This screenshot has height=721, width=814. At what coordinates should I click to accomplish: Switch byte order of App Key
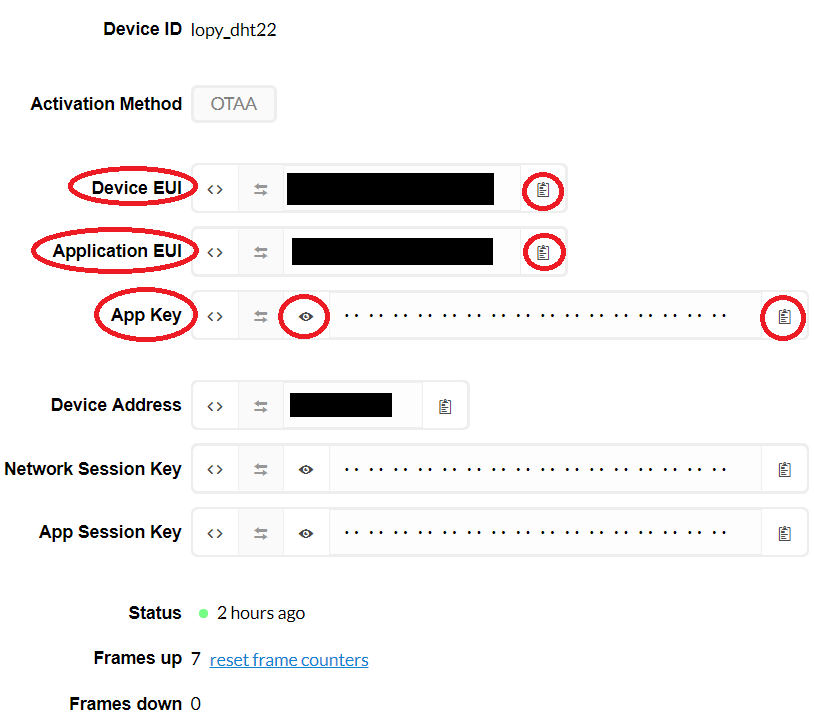pos(261,316)
